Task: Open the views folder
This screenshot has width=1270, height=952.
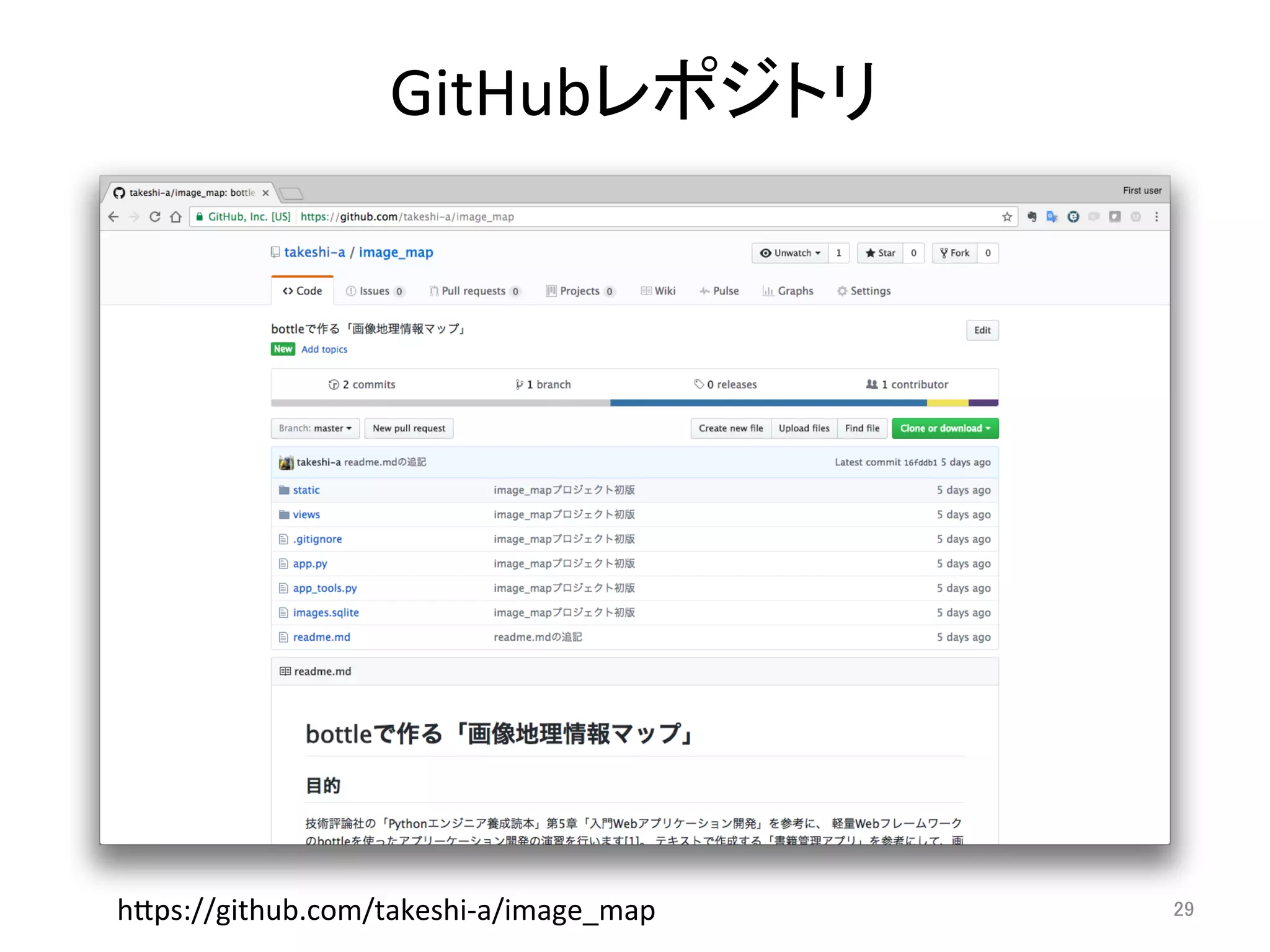Action: 306,514
